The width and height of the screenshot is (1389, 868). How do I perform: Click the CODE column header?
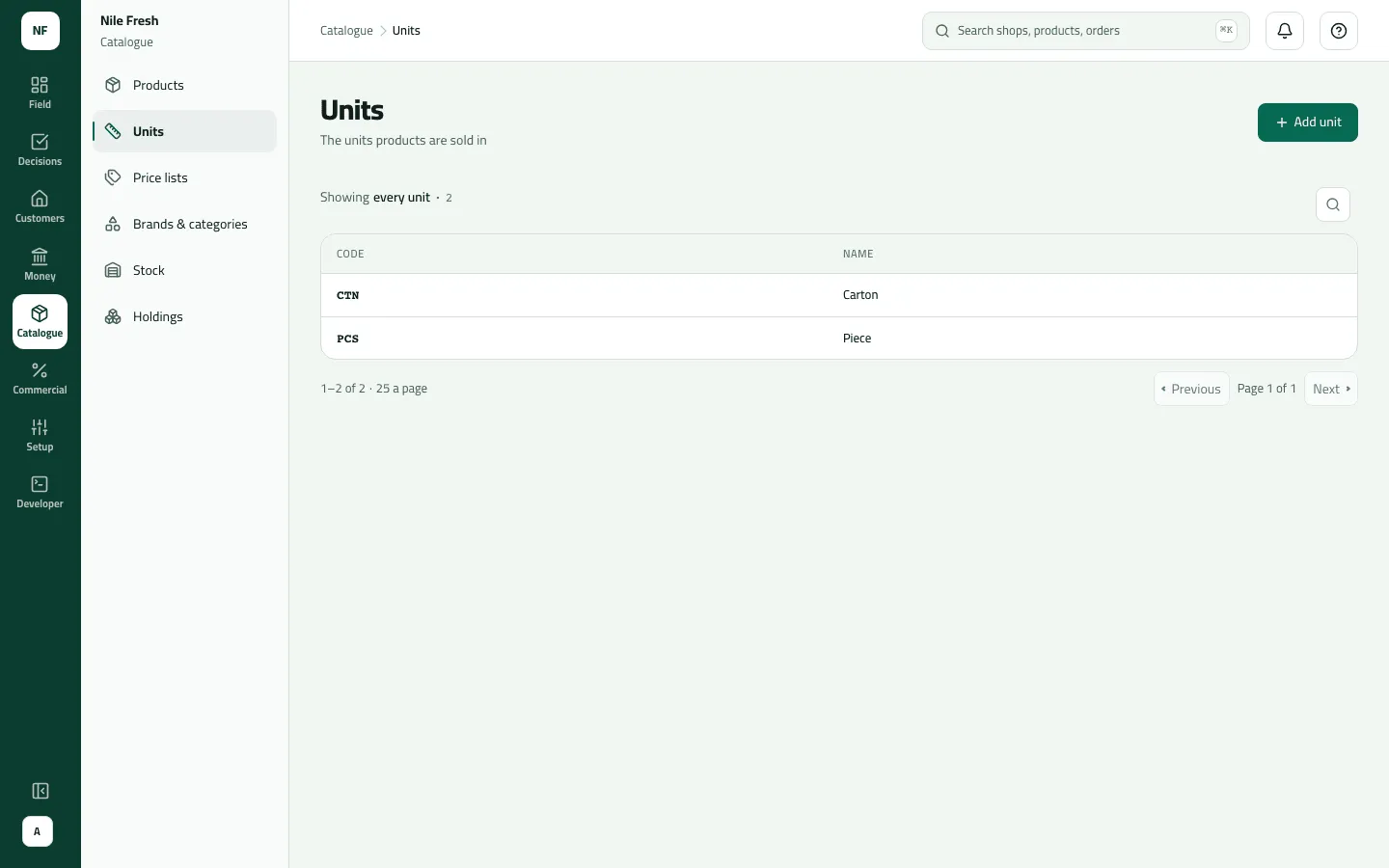pyautogui.click(x=350, y=254)
